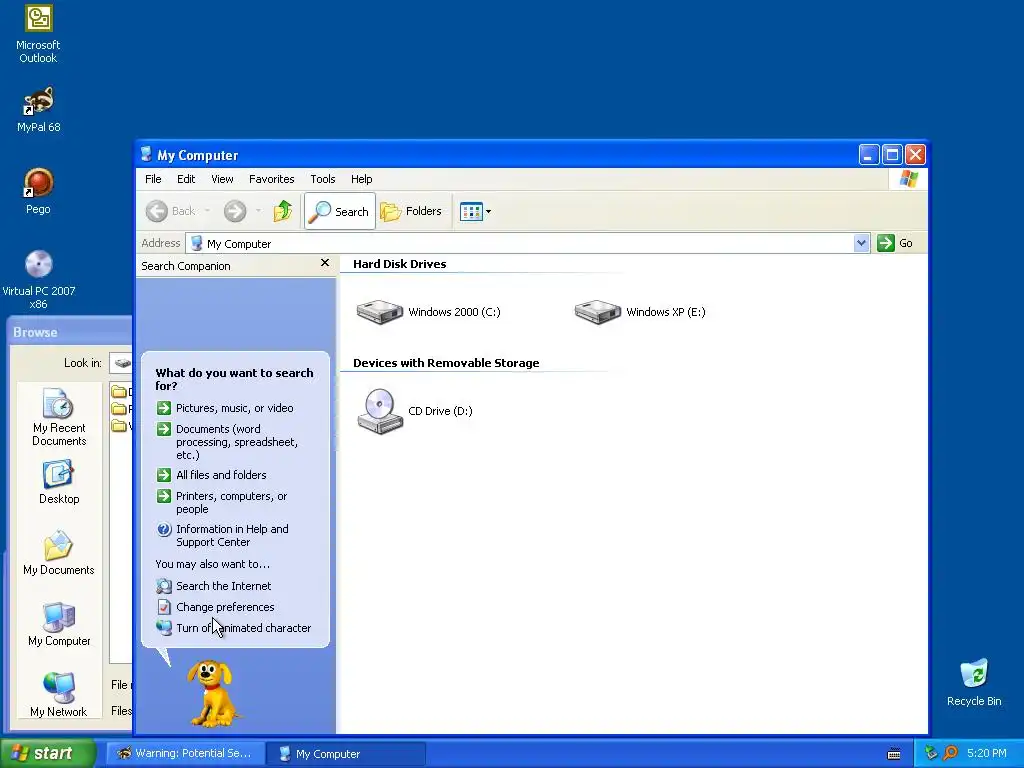Click the Go button
1024x768 pixels.
[895, 243]
